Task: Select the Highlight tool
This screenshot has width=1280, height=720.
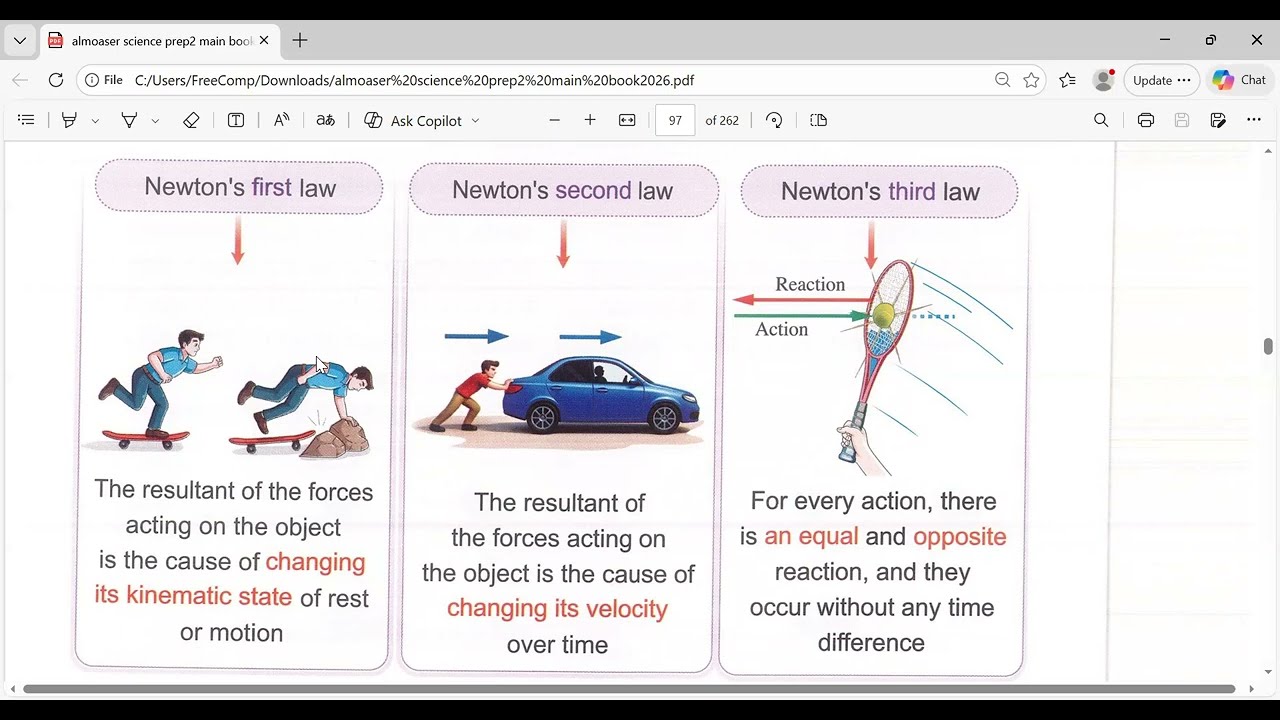Action: point(69,120)
